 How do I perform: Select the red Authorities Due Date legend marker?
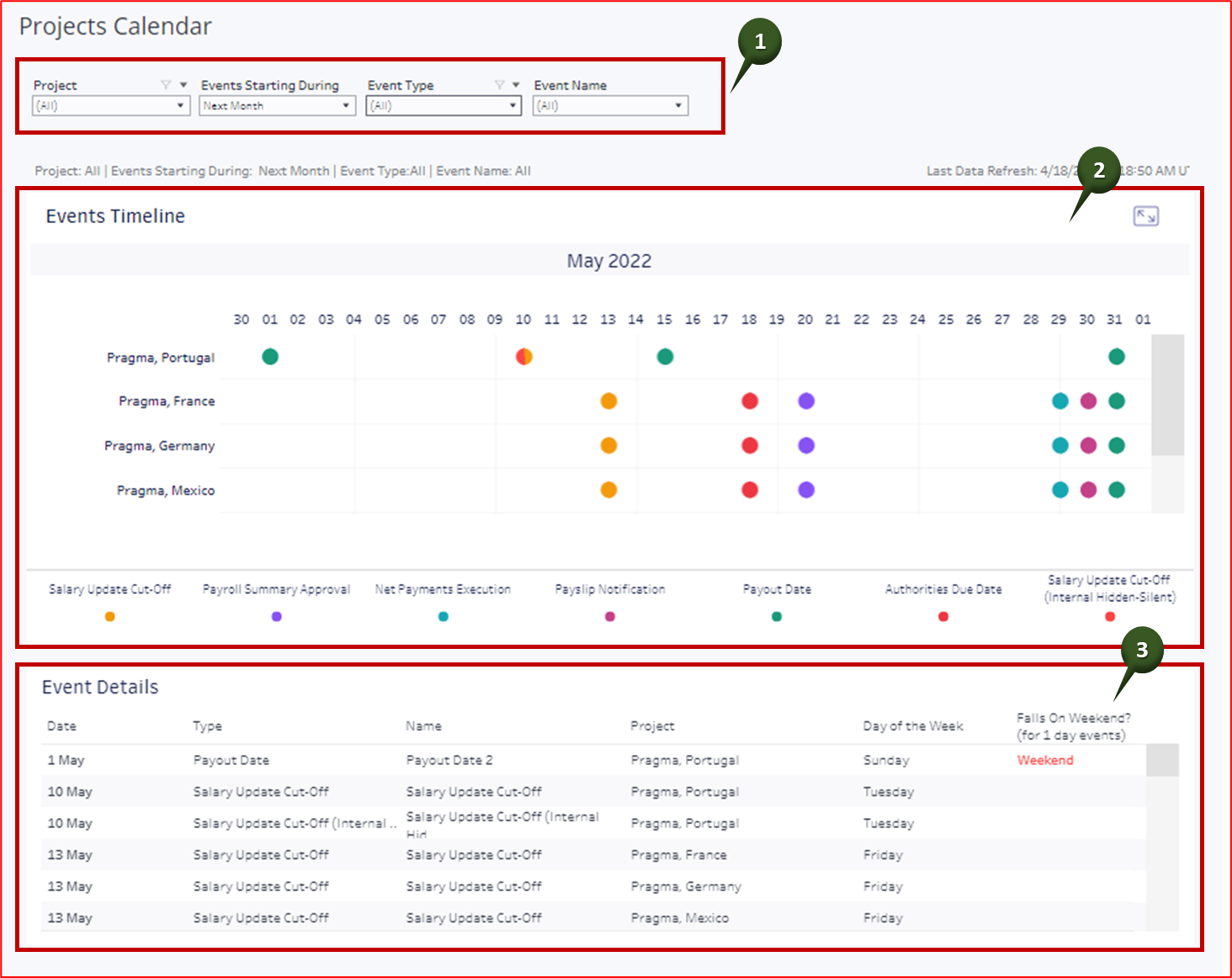pos(943,616)
